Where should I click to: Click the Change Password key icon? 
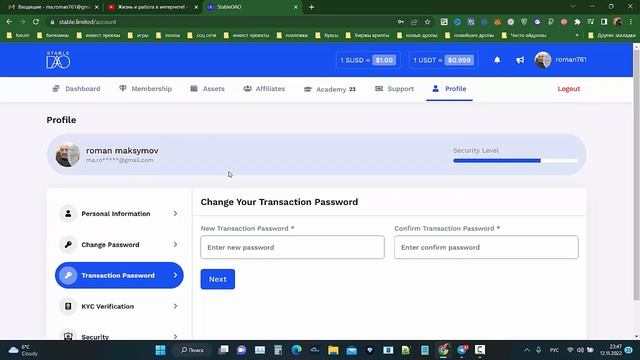click(68, 244)
